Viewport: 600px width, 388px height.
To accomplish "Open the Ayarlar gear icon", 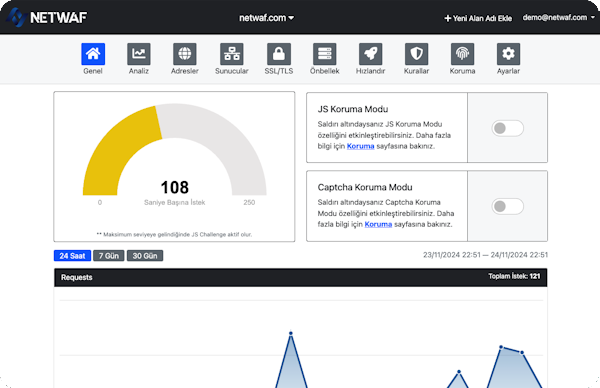I will pos(508,54).
